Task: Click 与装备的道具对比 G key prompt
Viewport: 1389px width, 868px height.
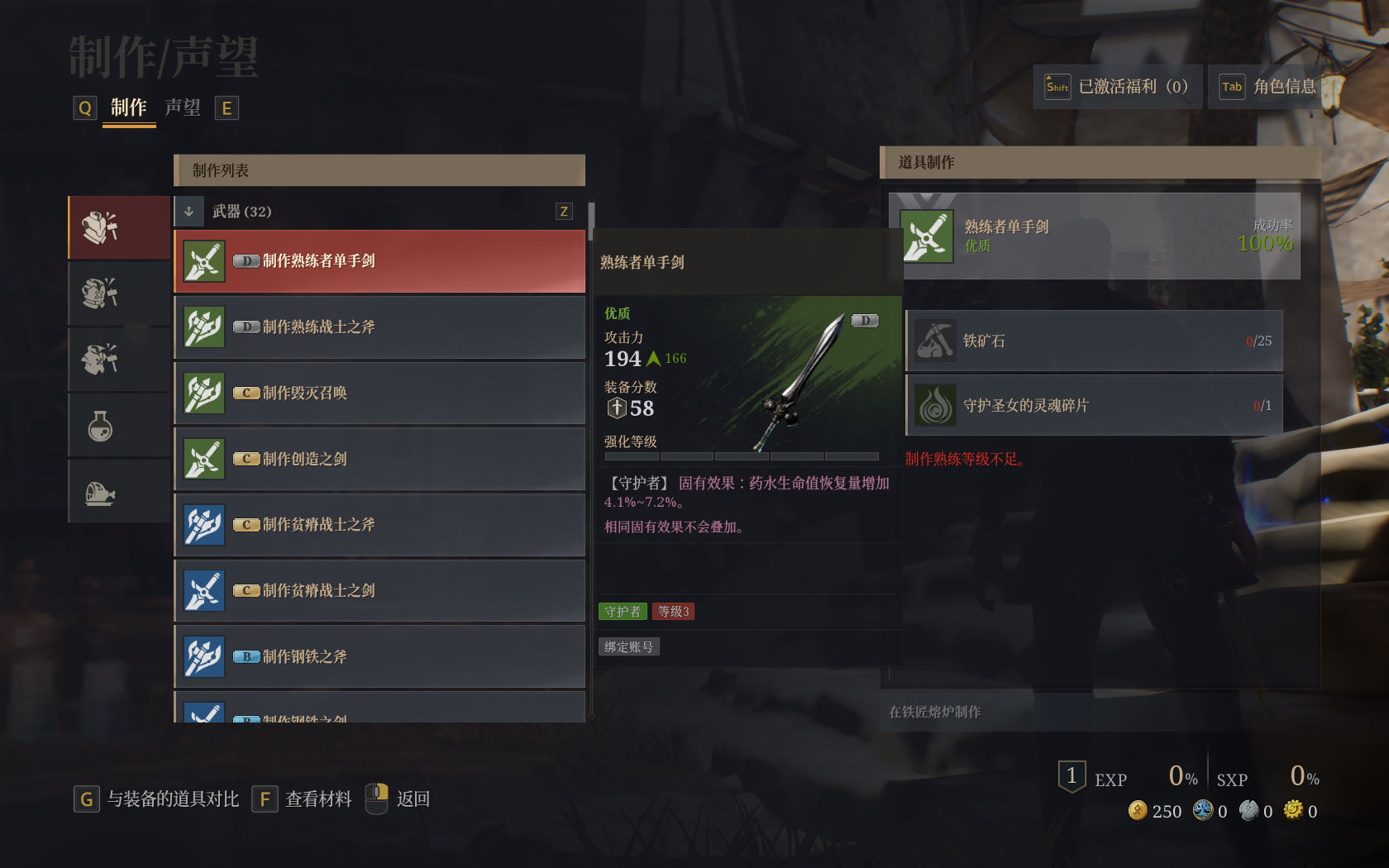Action: 156,799
